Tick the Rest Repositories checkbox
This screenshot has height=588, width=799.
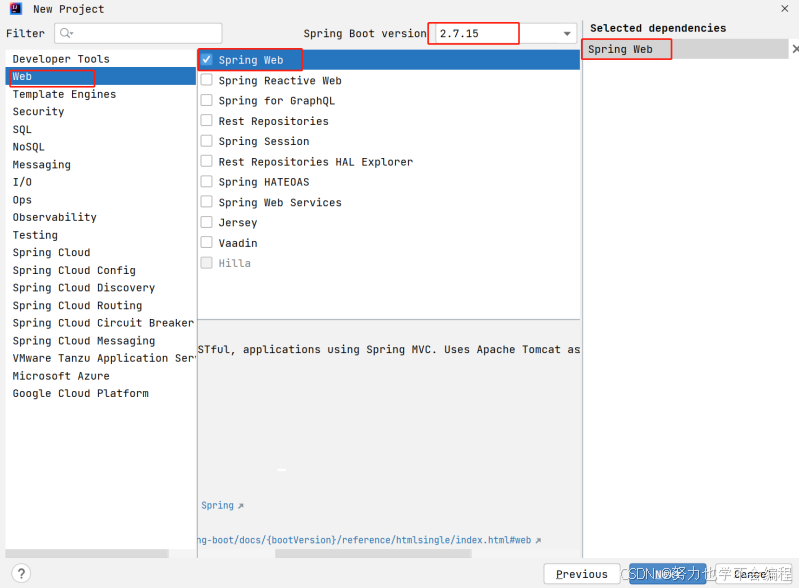[206, 121]
